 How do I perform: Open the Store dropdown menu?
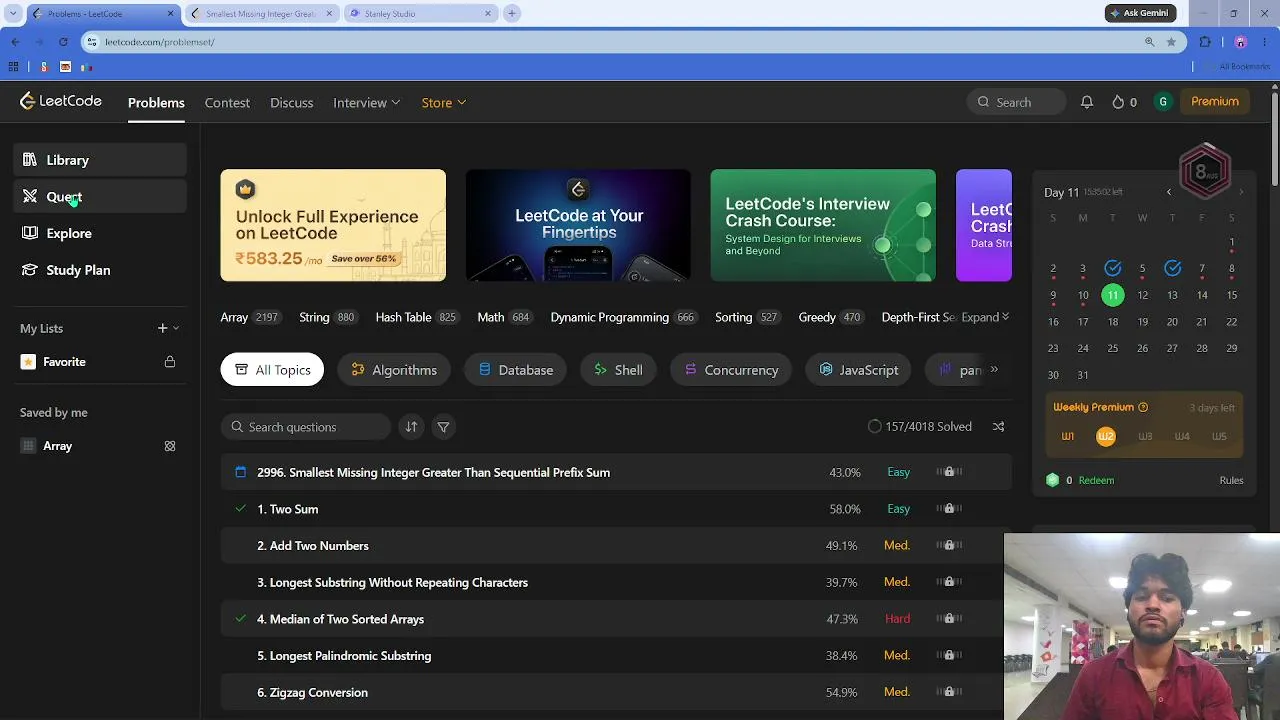click(444, 103)
